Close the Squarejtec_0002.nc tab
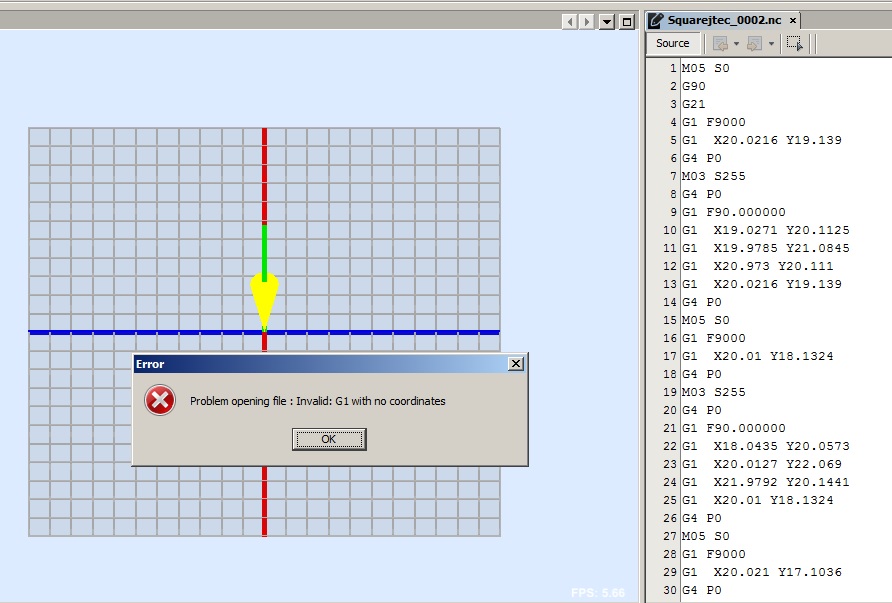Screen dimensions: 892x603 793,20
